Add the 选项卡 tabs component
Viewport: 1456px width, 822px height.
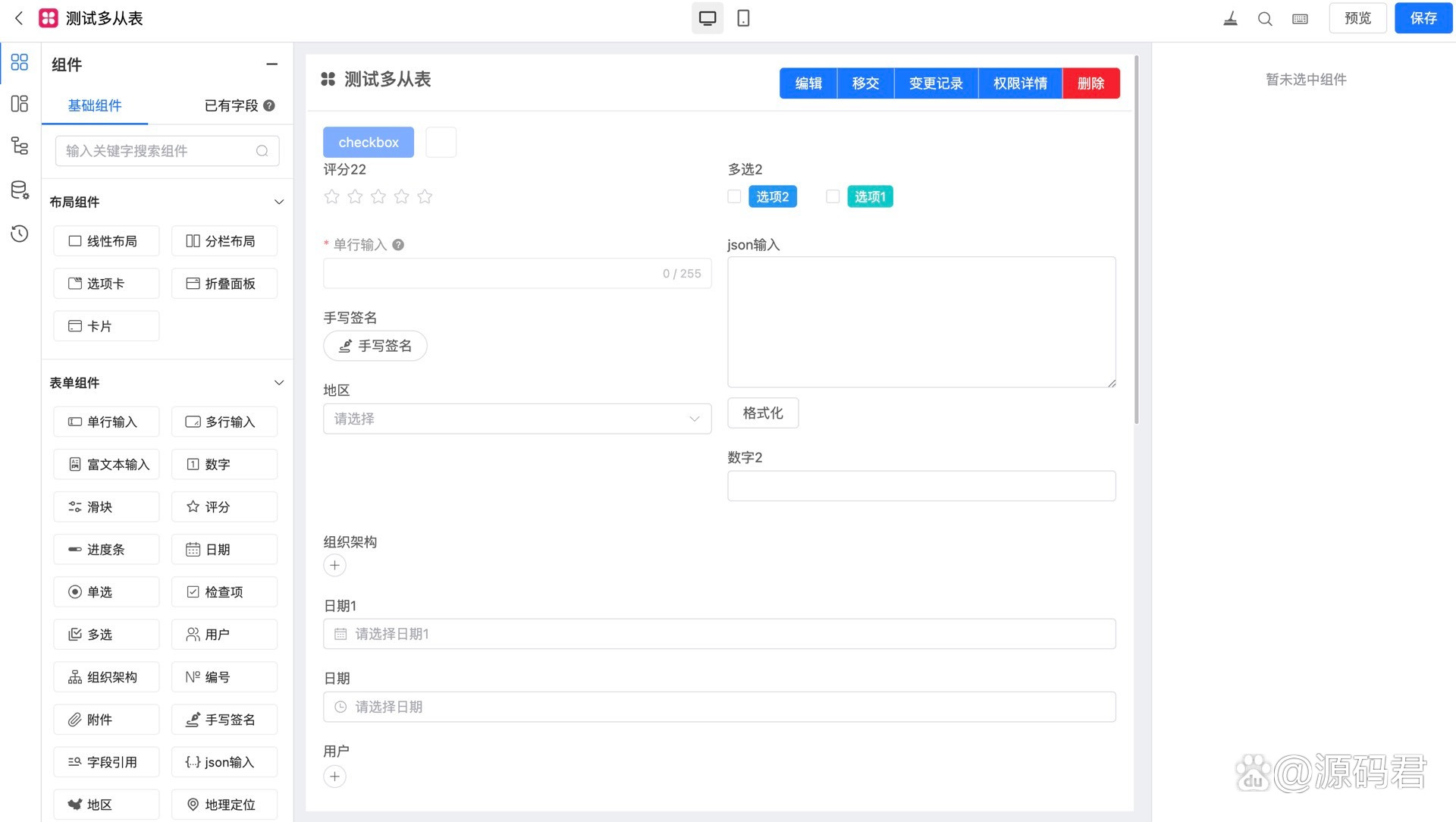106,284
